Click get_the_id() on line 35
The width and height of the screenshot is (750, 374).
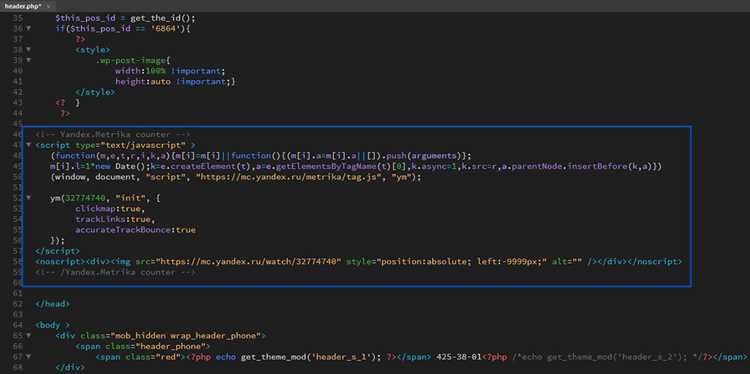click(160, 18)
